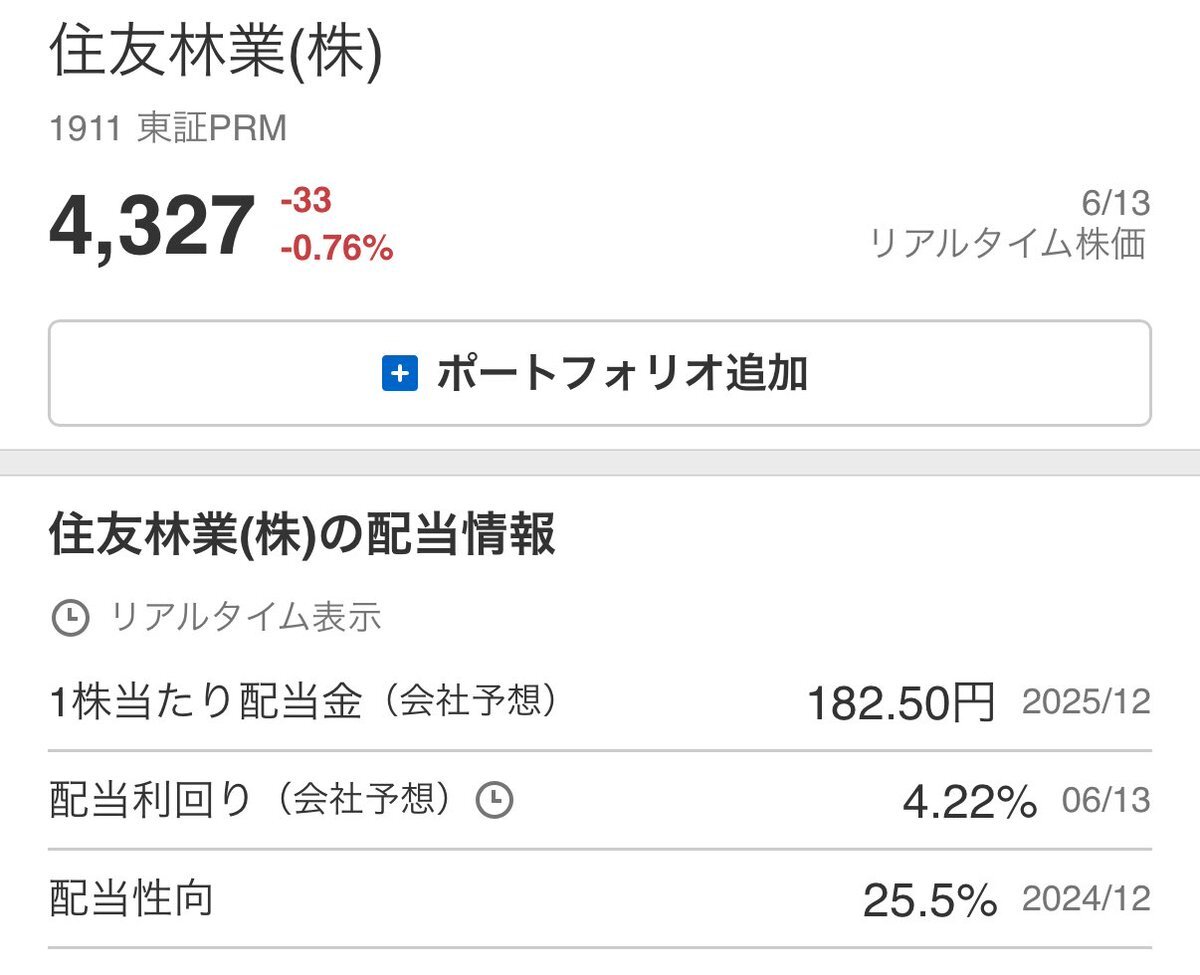Click the 4.22% dividend yield value
The image size is (1200, 975).
pyautogui.click(x=970, y=802)
